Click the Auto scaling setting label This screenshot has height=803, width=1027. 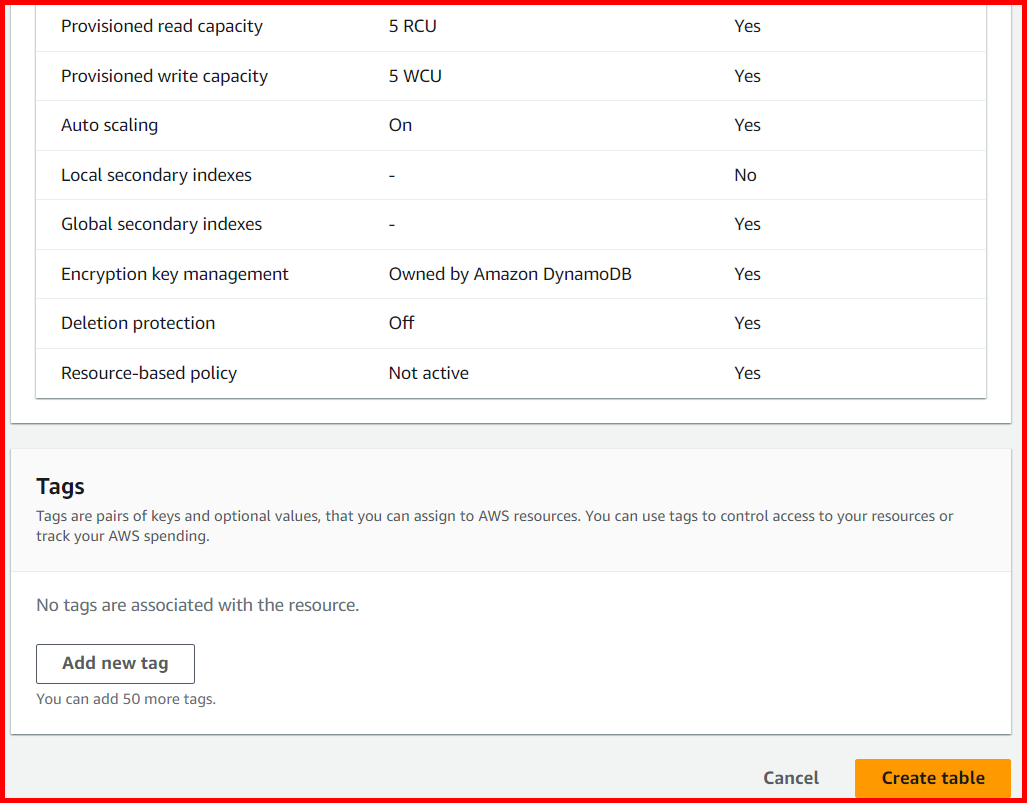(x=109, y=125)
